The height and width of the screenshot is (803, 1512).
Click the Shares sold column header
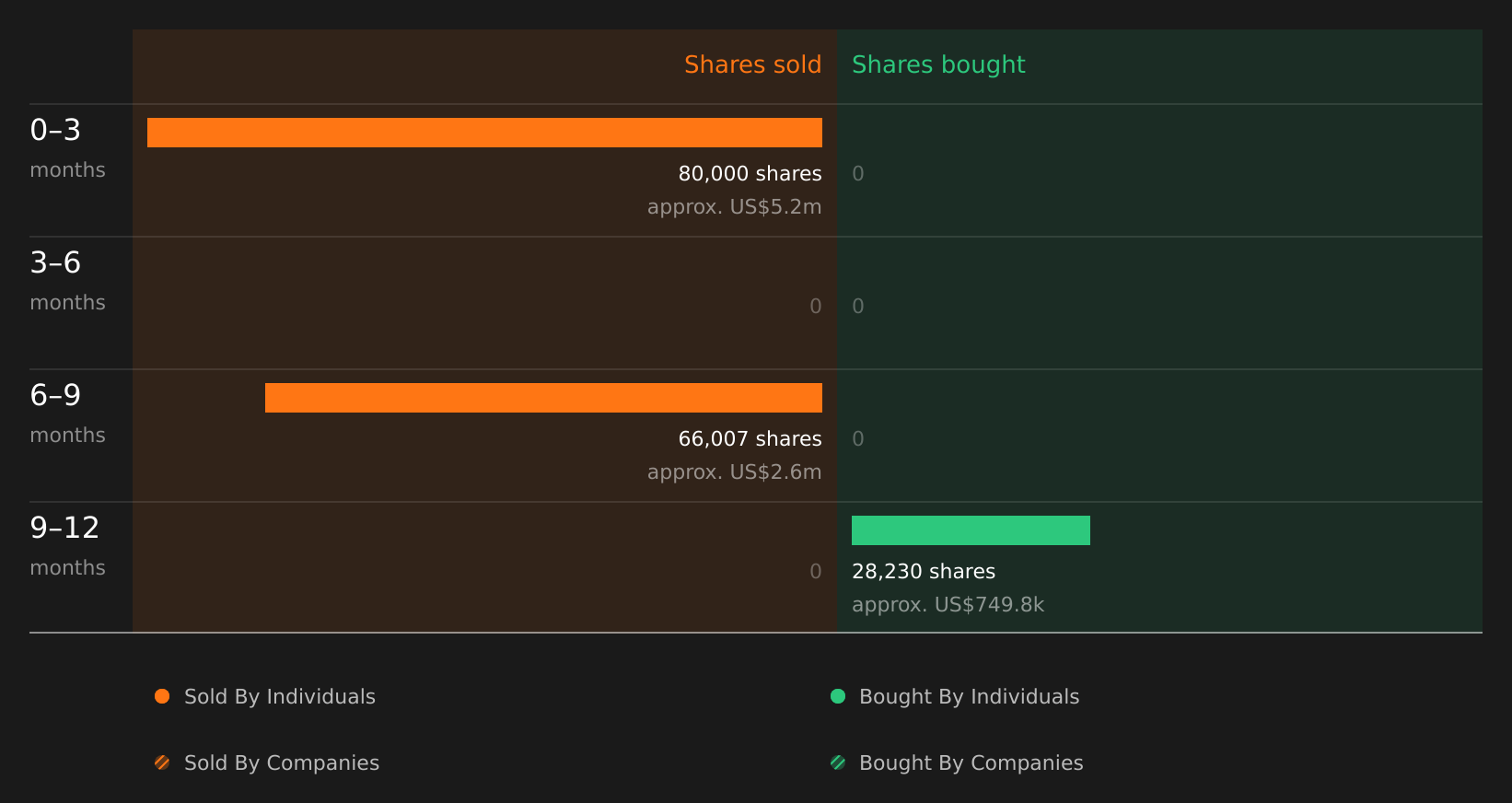[x=752, y=64]
